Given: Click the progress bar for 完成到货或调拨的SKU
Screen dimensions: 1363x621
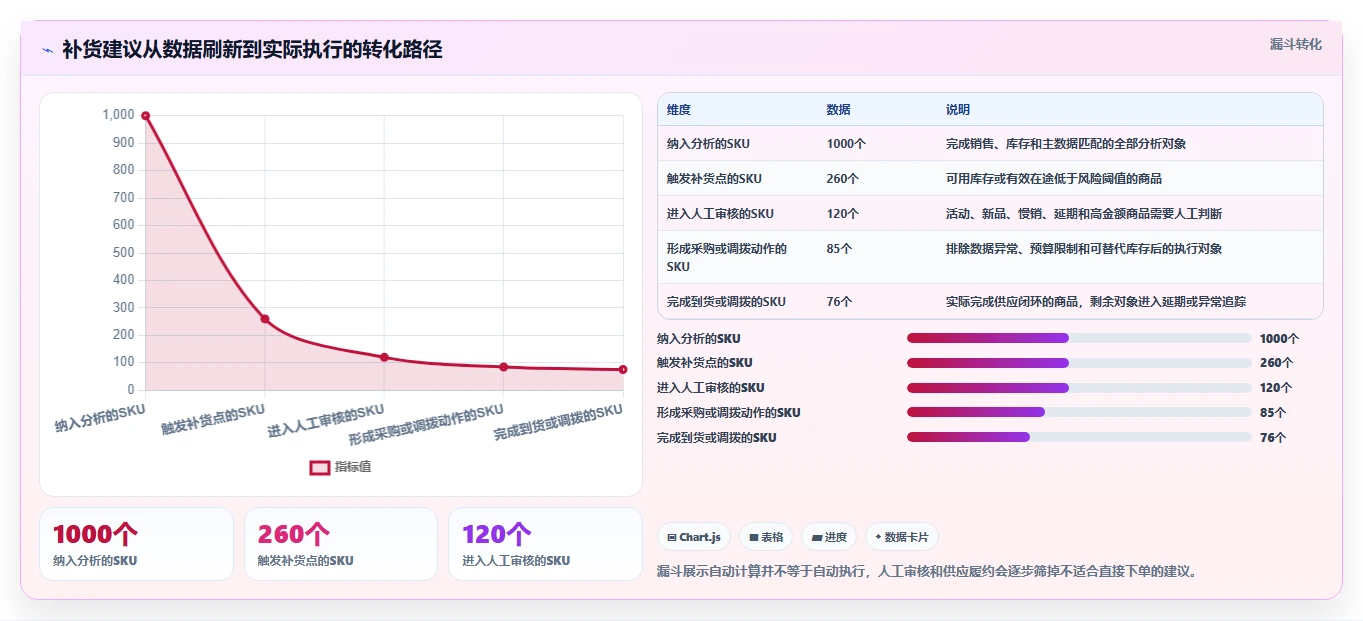Looking at the screenshot, I should coord(1079,437).
